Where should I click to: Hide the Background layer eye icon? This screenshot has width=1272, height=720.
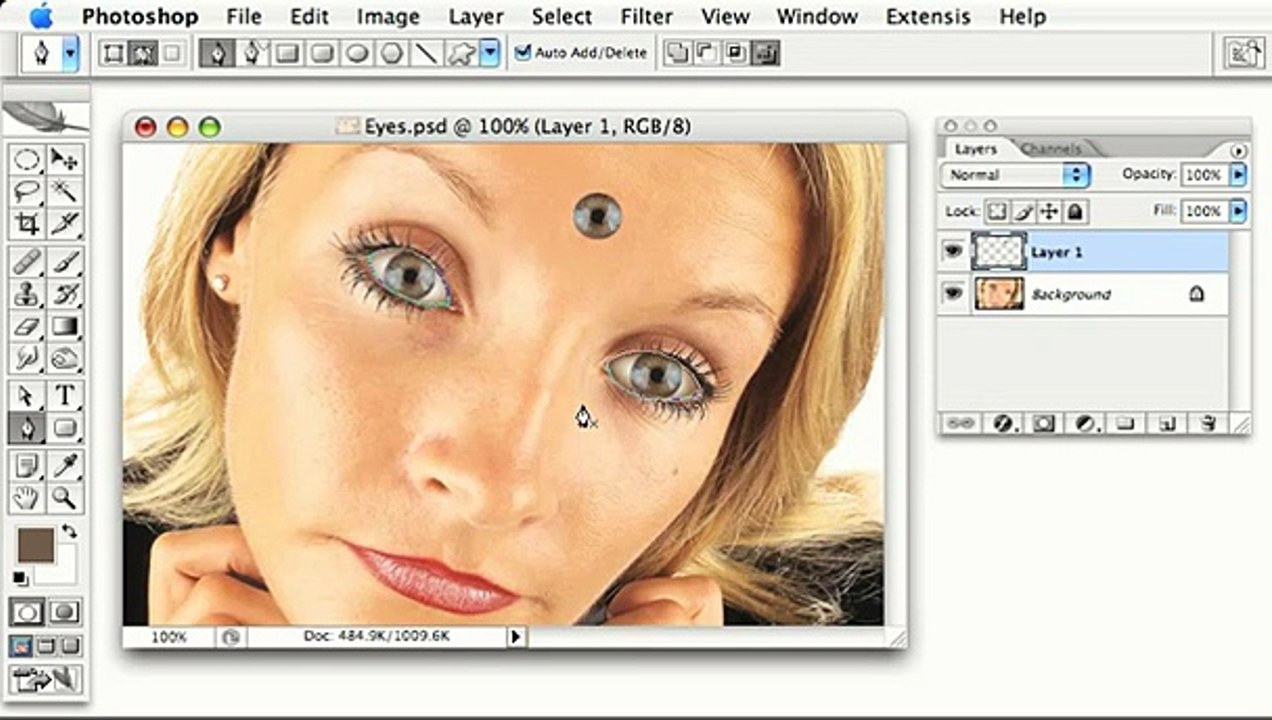[x=953, y=293]
